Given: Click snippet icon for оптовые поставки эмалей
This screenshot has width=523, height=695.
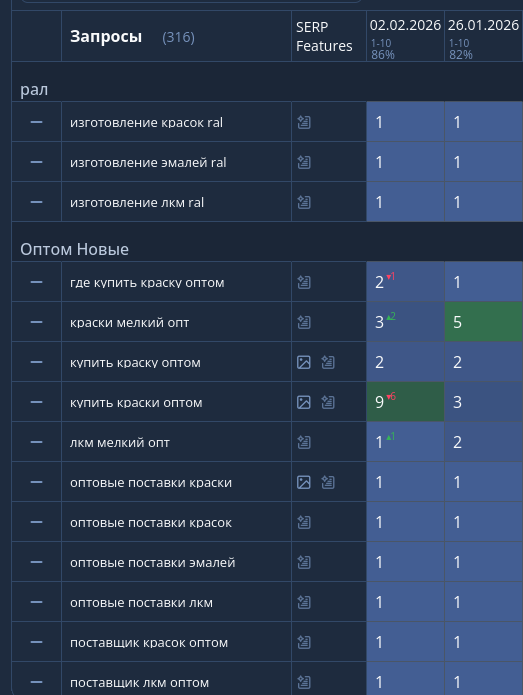Looking at the screenshot, I should 304,562.
